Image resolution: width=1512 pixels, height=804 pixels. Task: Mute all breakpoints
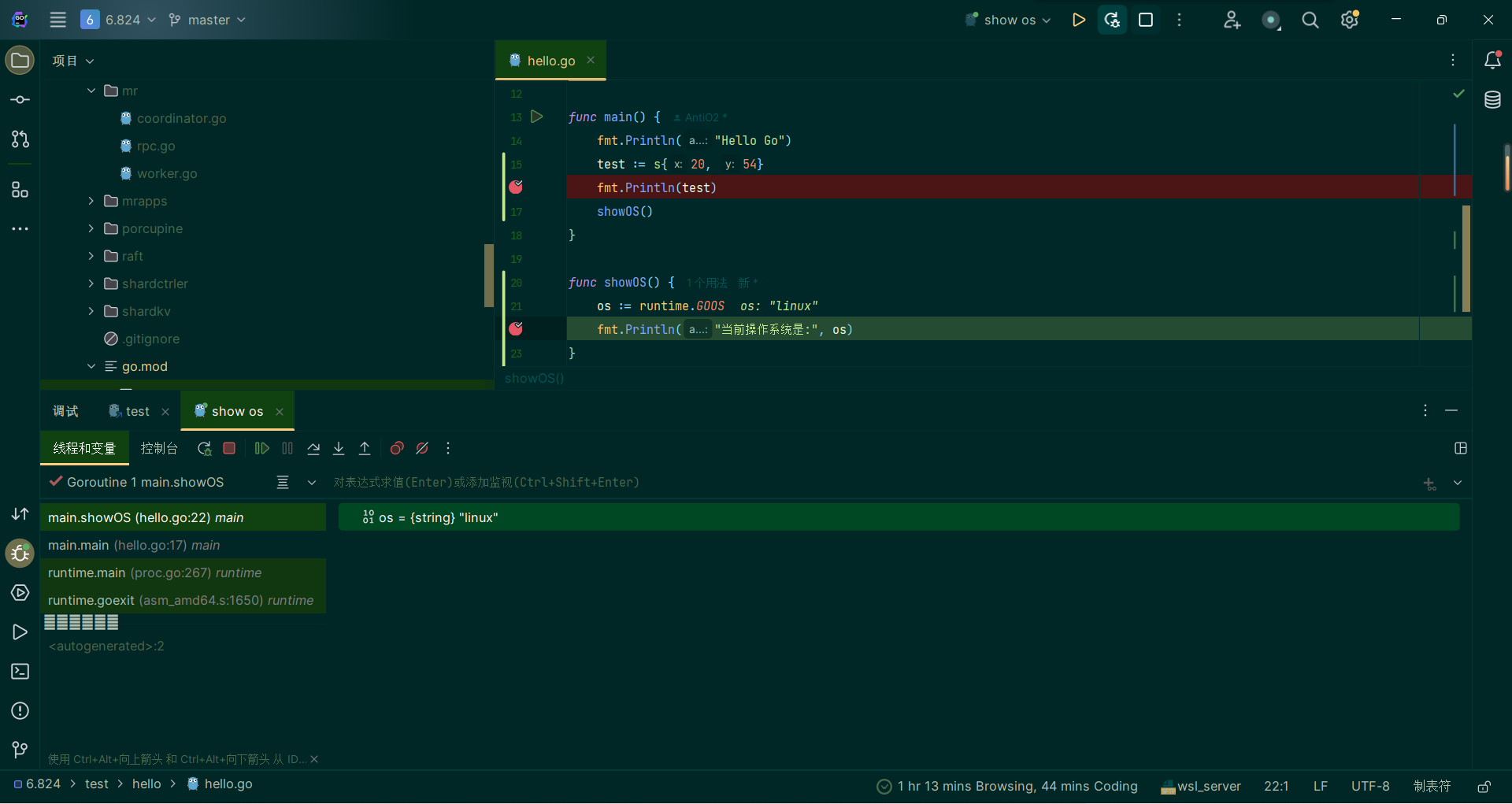[422, 448]
